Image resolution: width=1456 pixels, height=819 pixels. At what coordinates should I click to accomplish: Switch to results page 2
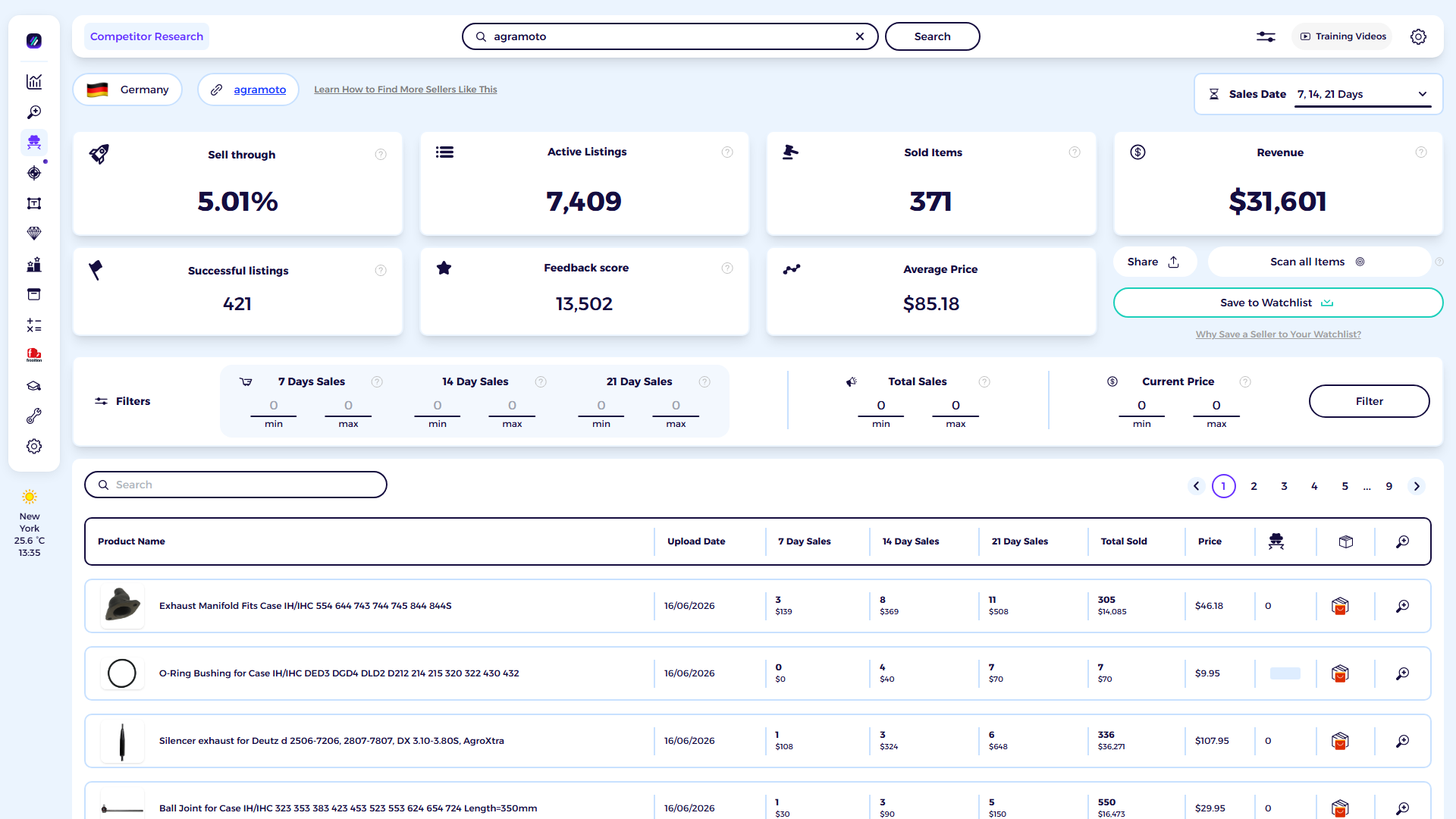coord(1254,486)
